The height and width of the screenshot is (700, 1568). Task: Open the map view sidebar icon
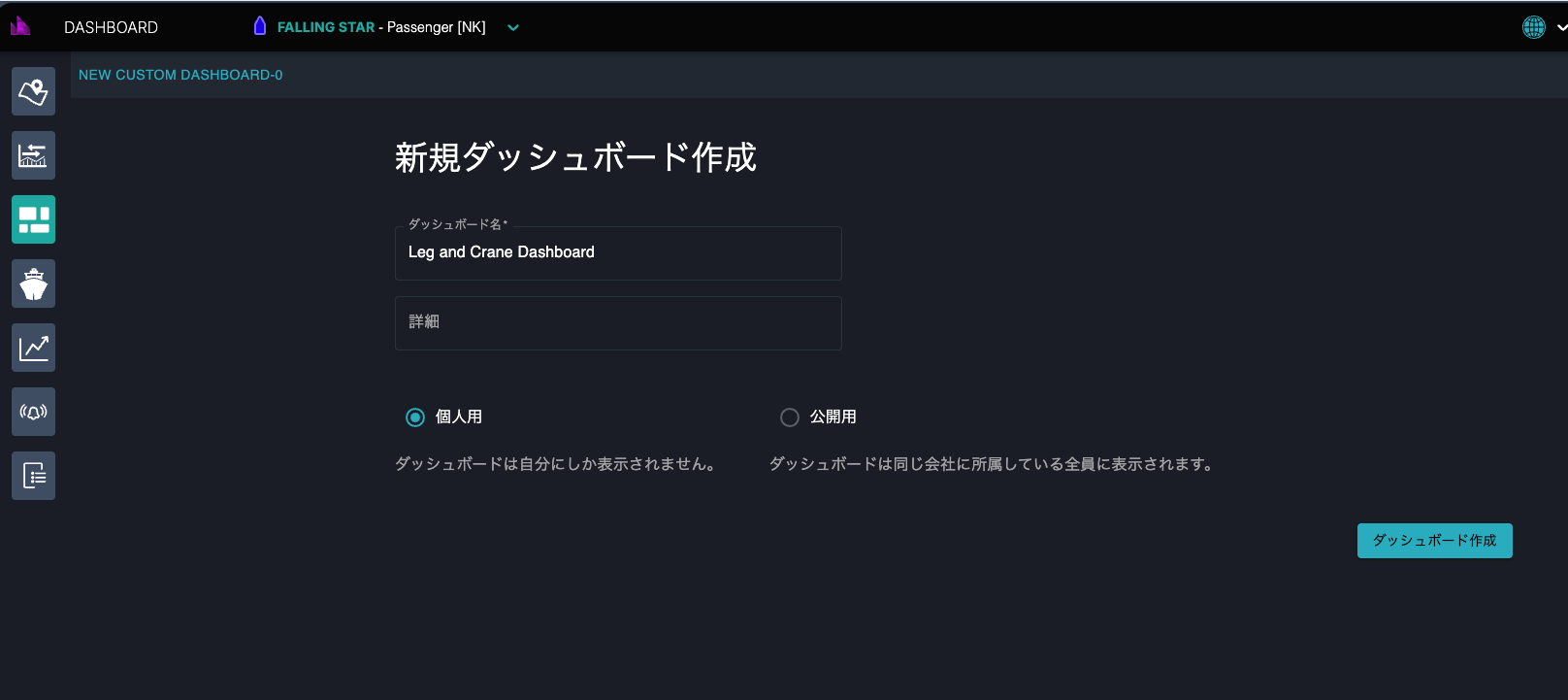pyautogui.click(x=33, y=91)
